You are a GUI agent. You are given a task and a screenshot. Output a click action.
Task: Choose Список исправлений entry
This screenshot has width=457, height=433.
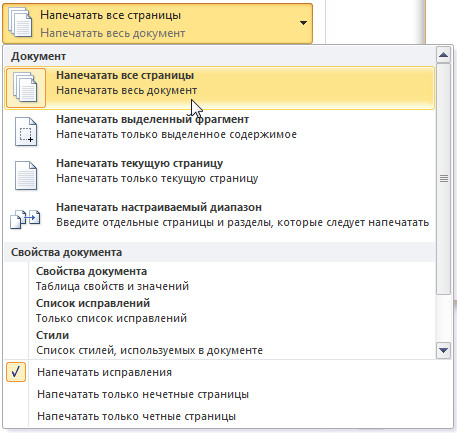111,311
